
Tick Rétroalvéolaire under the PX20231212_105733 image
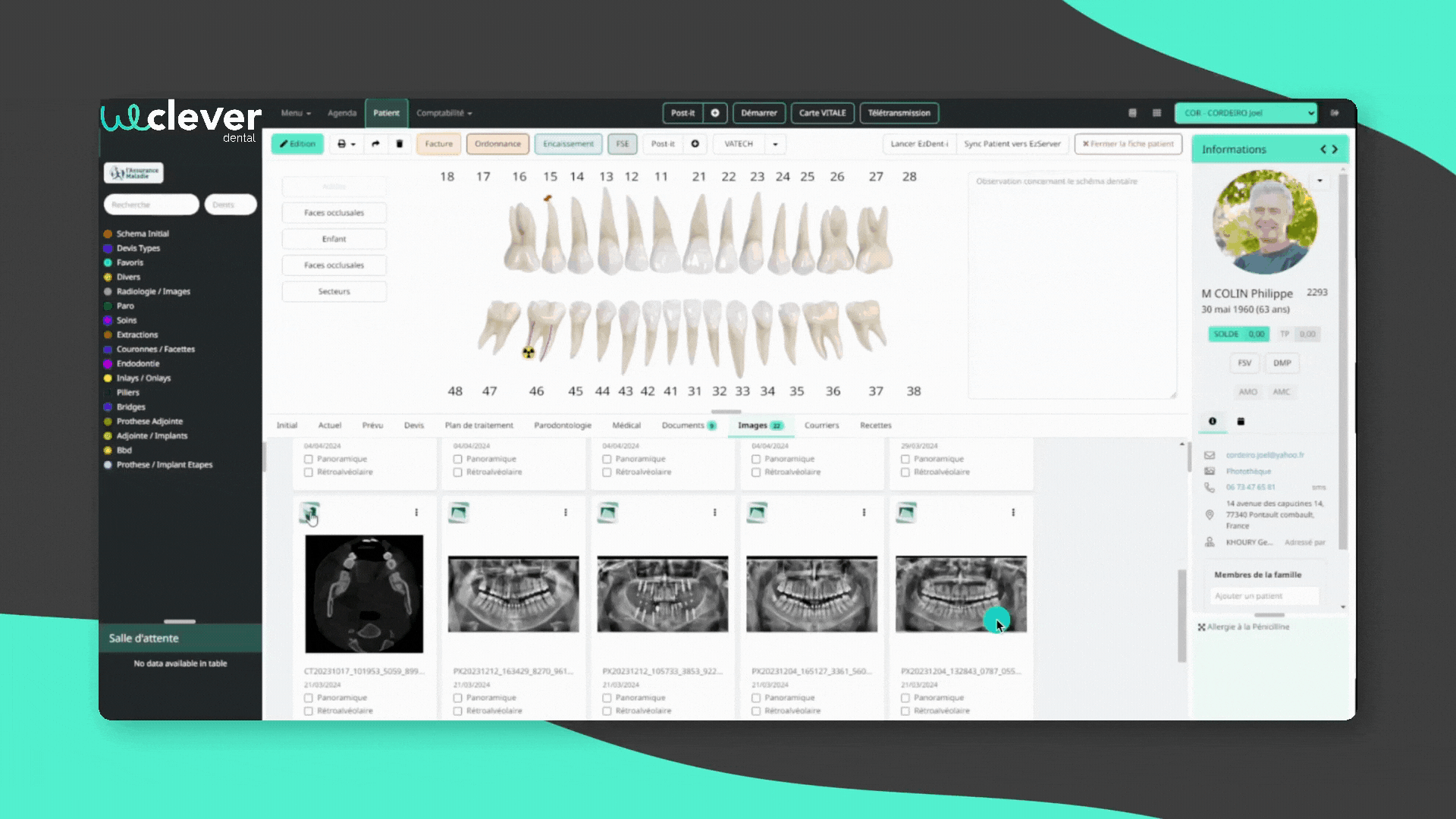click(x=607, y=711)
